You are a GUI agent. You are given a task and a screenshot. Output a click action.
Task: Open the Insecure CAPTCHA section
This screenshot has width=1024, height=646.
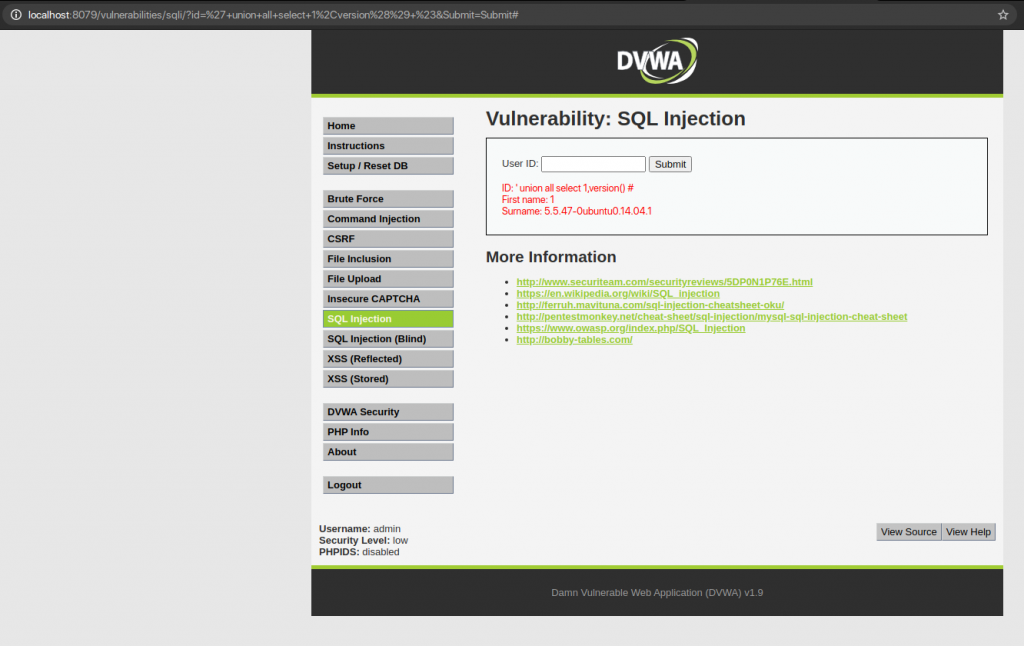(388, 298)
